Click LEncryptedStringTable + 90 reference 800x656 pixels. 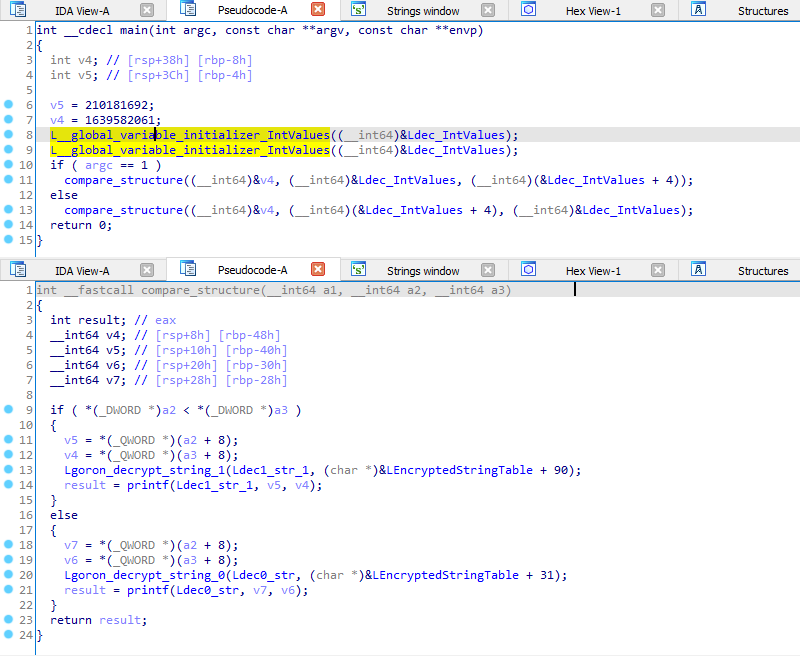point(473,470)
